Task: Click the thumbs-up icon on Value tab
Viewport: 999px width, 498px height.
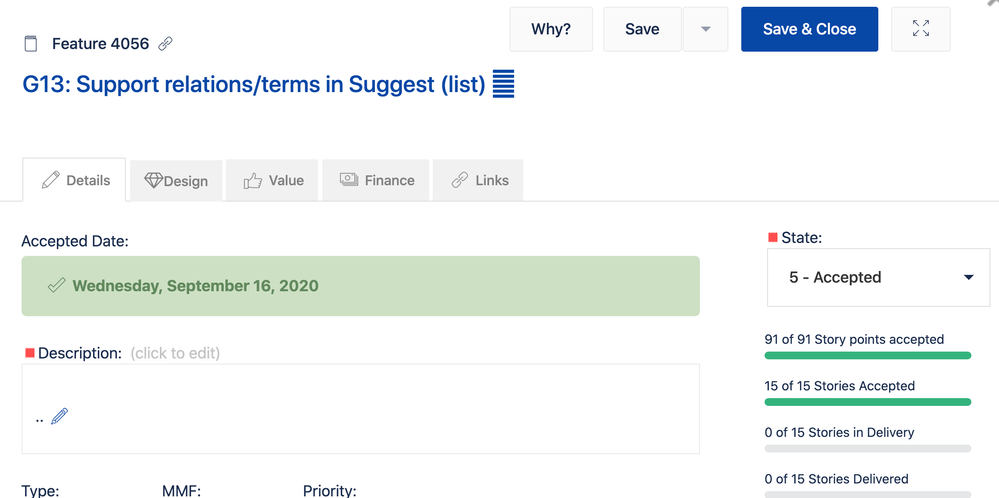Action: pos(252,181)
